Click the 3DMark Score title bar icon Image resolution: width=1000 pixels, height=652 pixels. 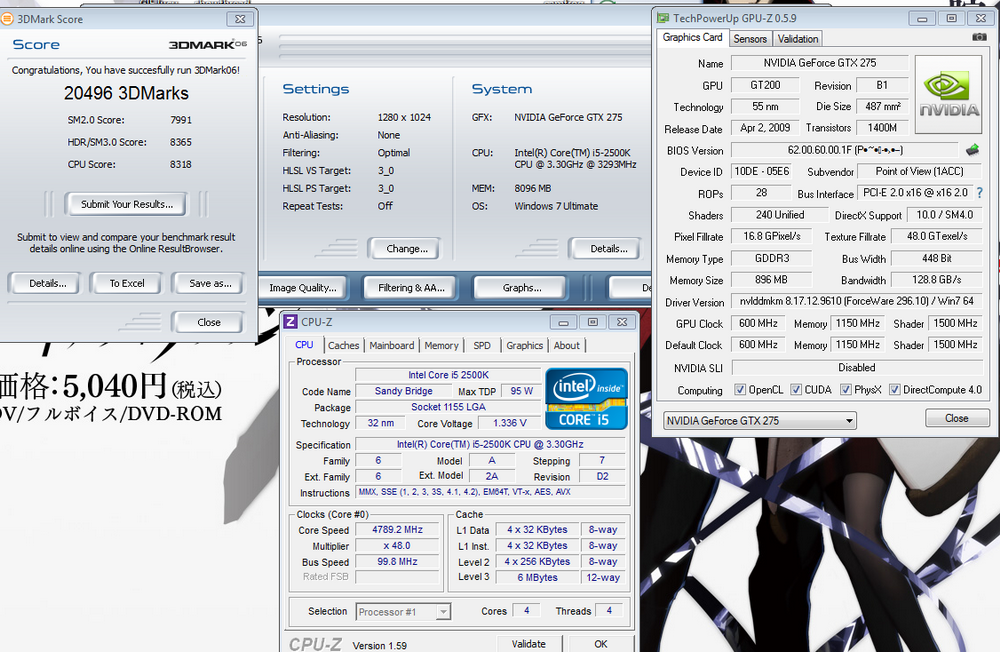tap(7, 19)
